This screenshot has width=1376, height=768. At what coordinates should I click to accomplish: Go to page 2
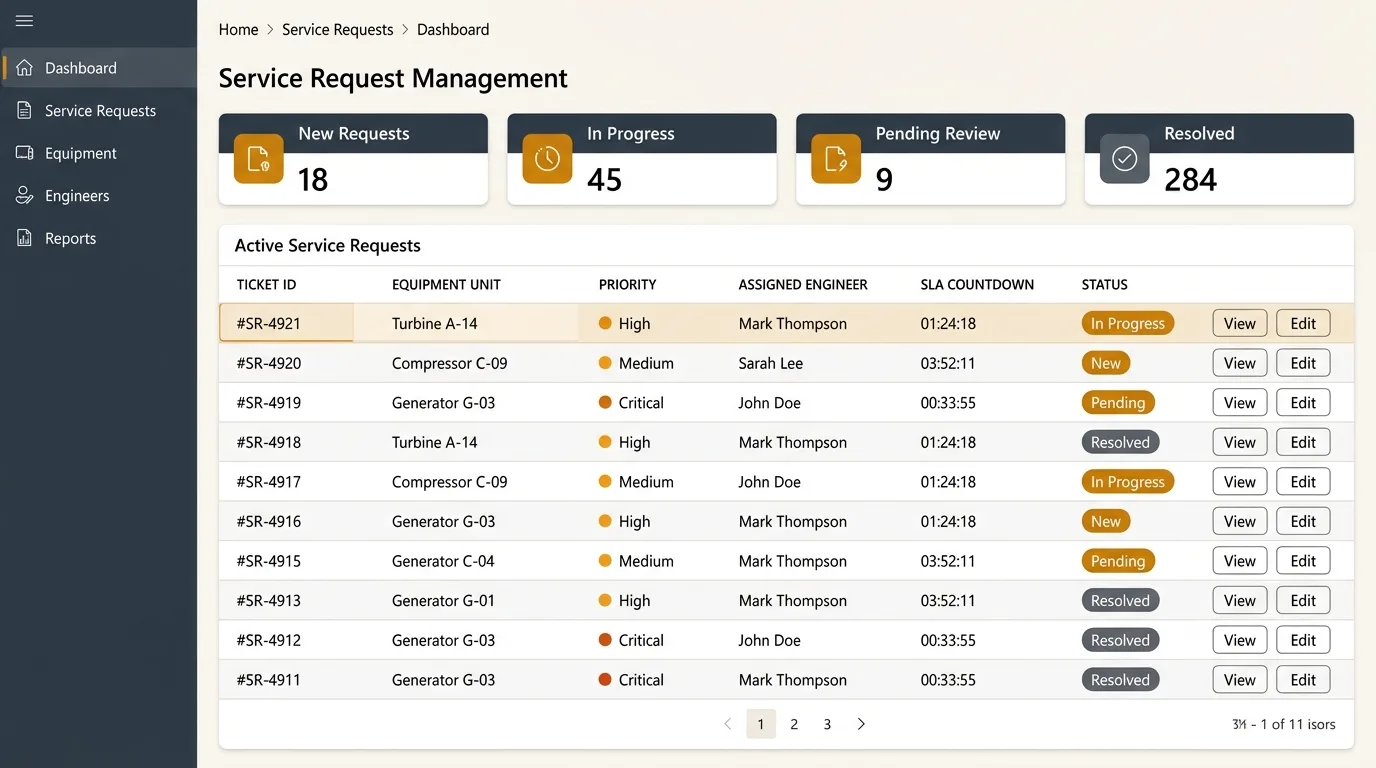794,724
